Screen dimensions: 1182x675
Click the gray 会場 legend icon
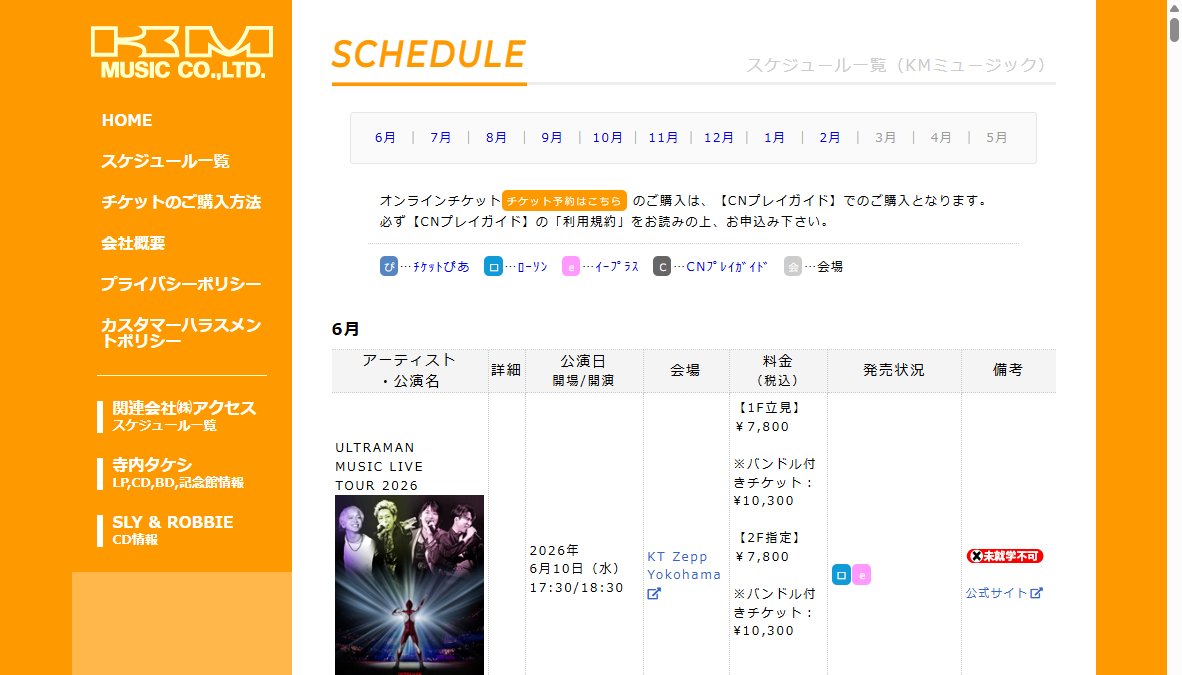pyautogui.click(x=792, y=266)
